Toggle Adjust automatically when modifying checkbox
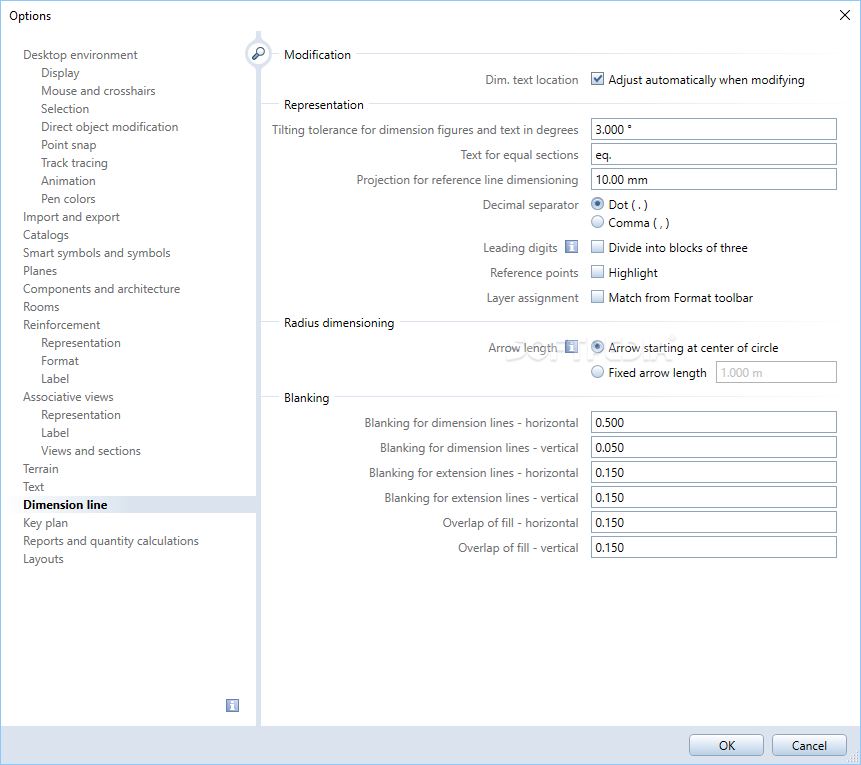Screen dimensions: 861x765 597,79
